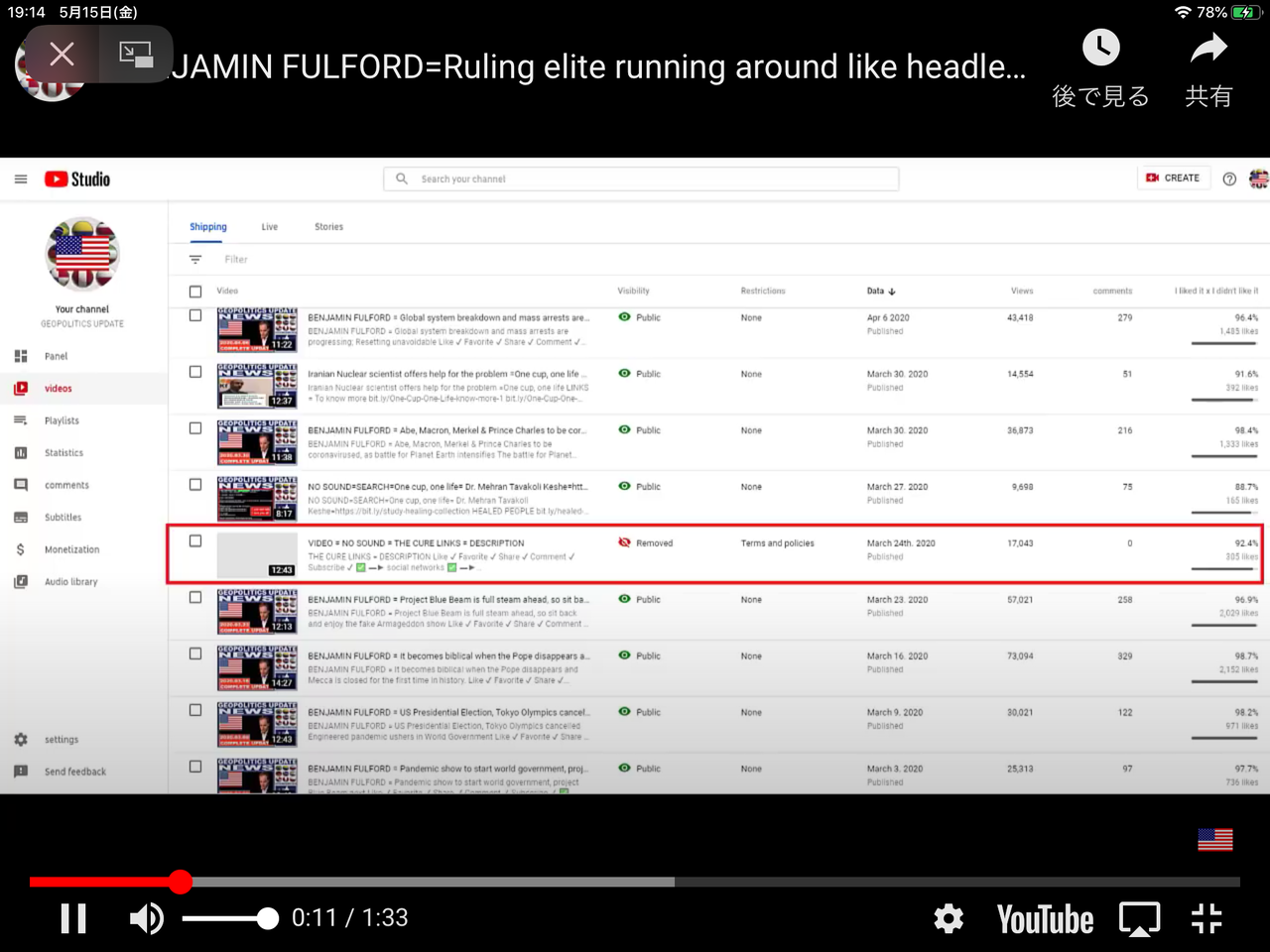
Task: Switch to picture-in-picture mode
Action: click(136, 54)
